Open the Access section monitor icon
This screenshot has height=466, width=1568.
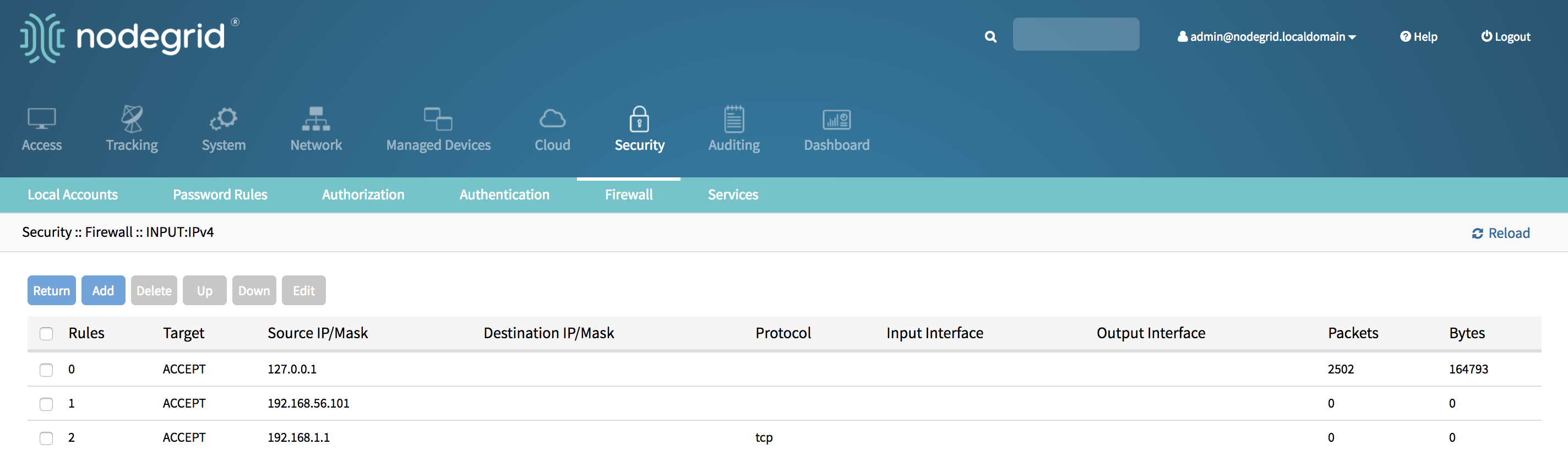point(41,119)
